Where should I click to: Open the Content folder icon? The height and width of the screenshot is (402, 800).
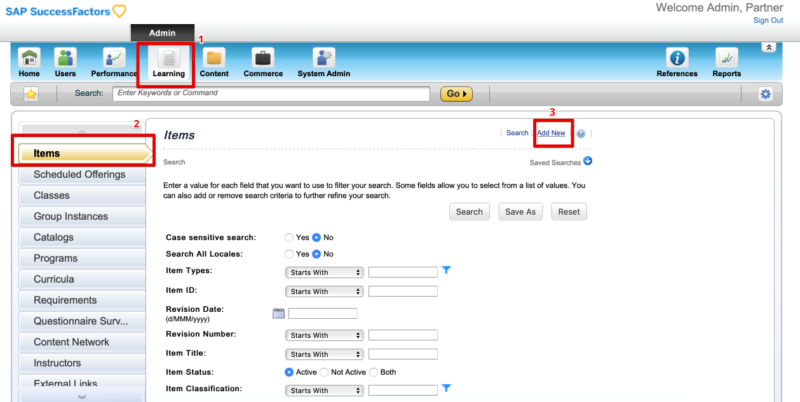coord(214,59)
